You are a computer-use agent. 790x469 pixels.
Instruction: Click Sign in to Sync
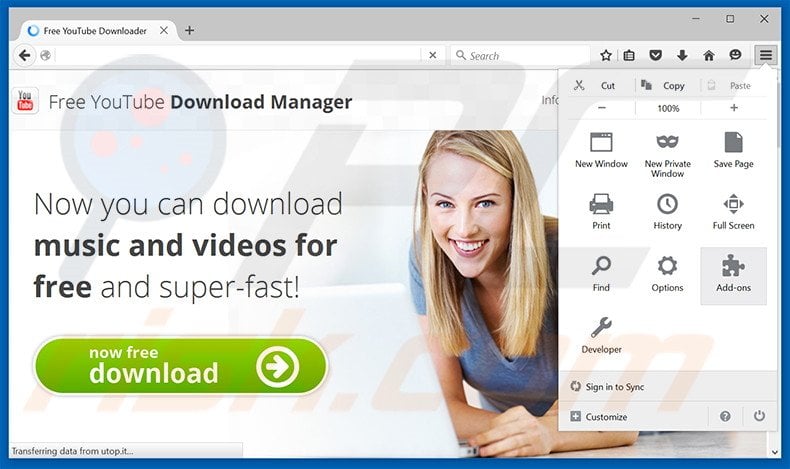(668, 387)
